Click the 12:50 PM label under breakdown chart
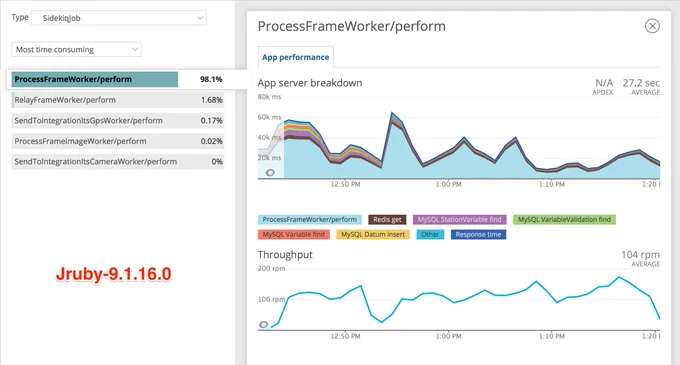The height and width of the screenshot is (365, 680). 345,184
